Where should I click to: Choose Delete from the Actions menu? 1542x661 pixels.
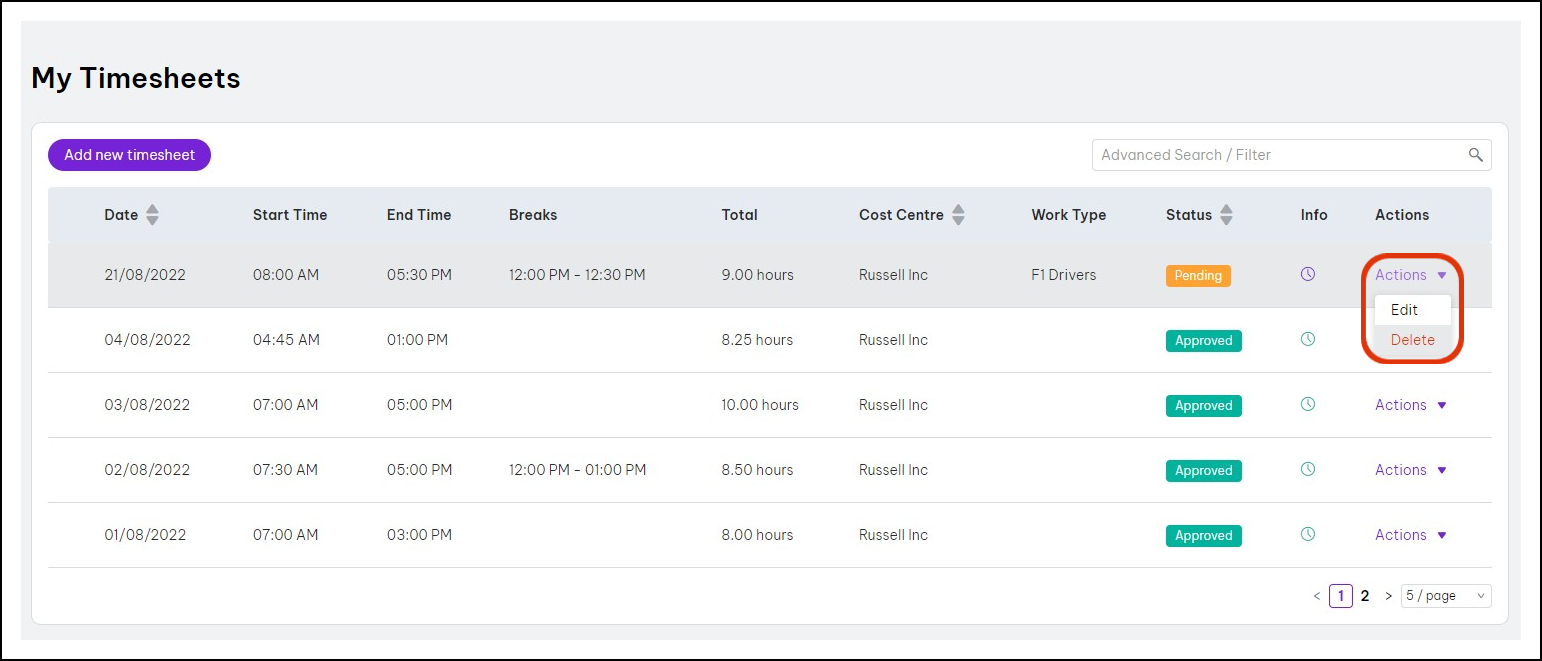[x=1412, y=340]
